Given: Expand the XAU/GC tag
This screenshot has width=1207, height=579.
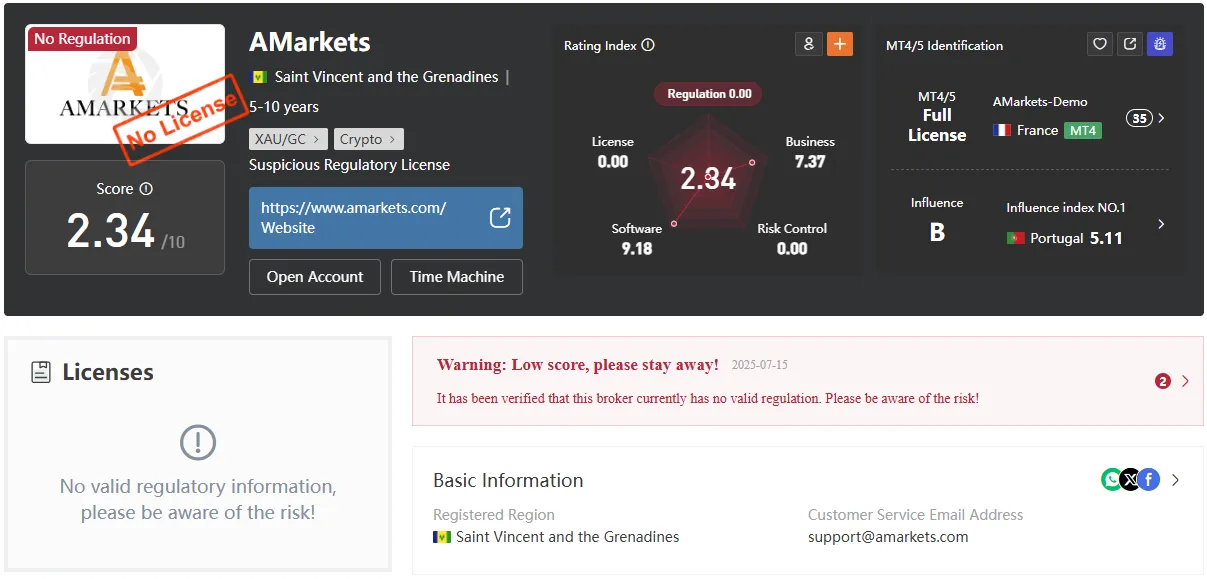Looking at the screenshot, I should pyautogui.click(x=288, y=139).
